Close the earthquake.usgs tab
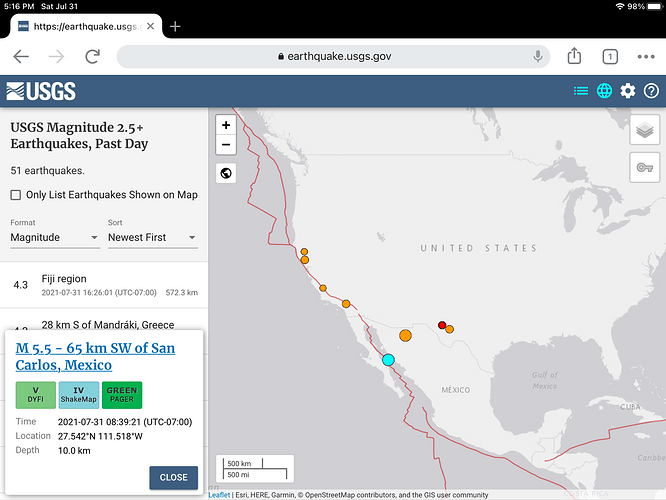The width and height of the screenshot is (666, 500). (x=150, y=26)
